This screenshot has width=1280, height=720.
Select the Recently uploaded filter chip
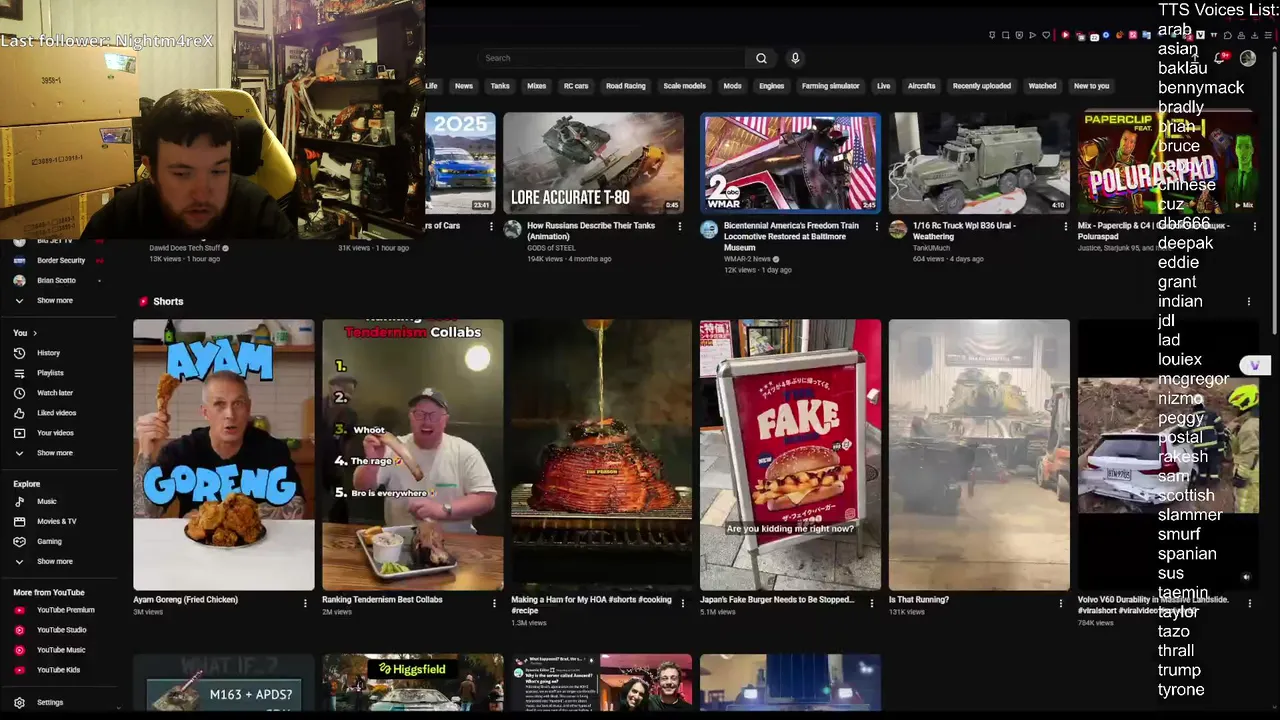click(x=982, y=86)
